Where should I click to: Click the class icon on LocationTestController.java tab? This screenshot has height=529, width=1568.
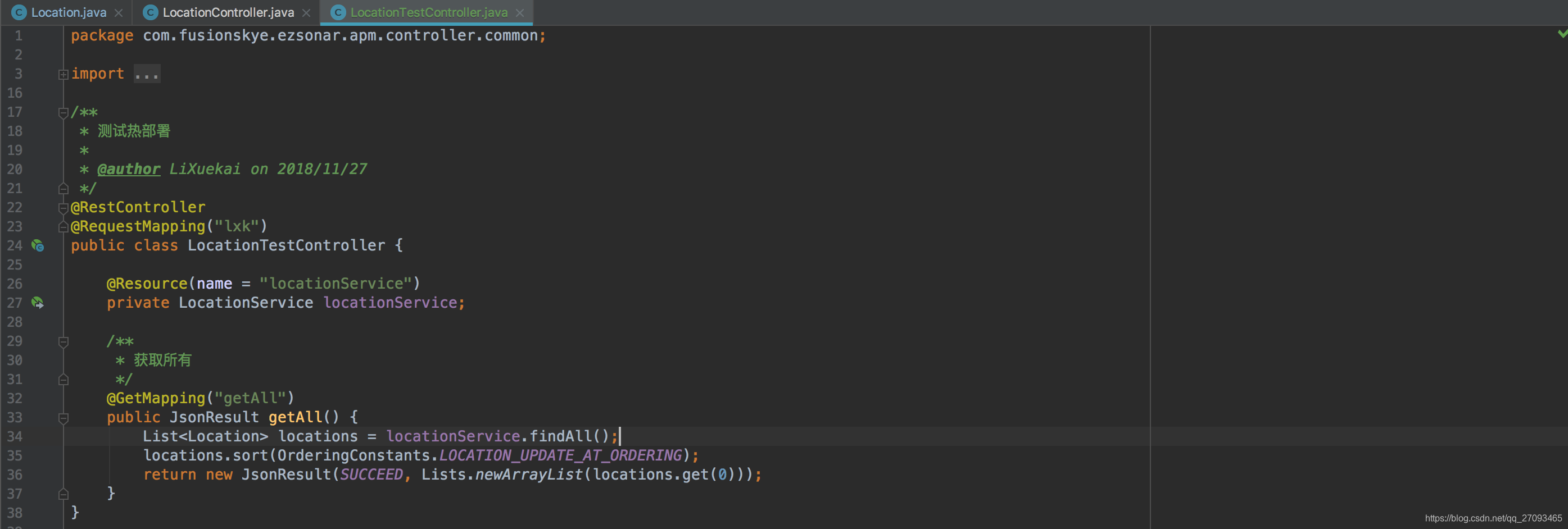[338, 12]
